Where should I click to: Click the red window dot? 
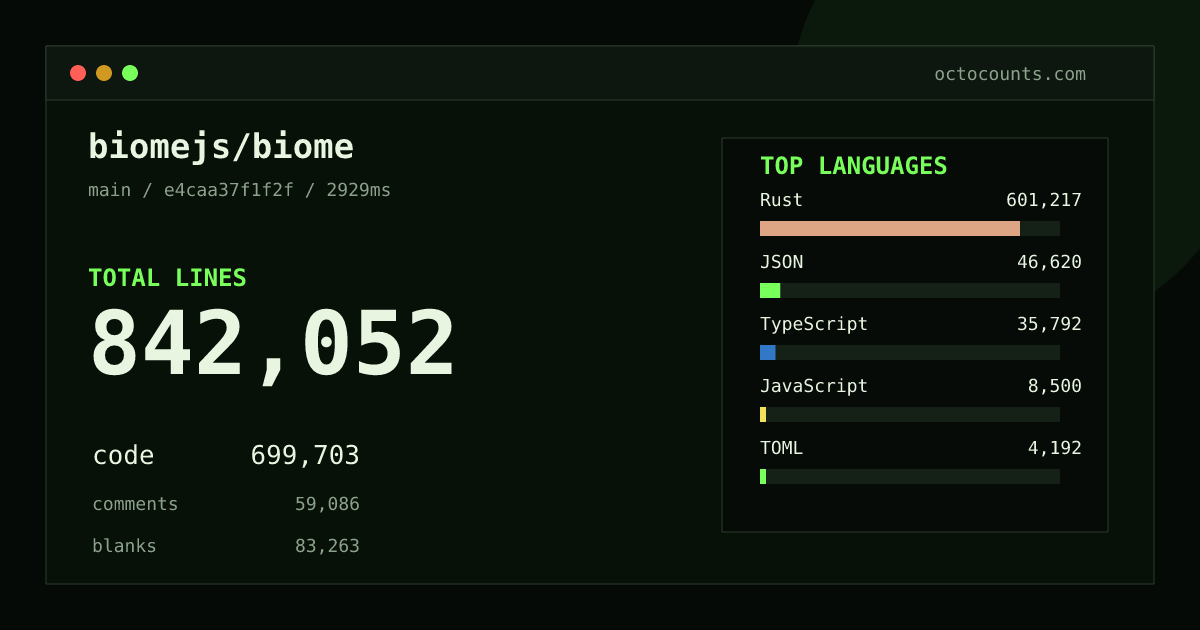tap(78, 73)
